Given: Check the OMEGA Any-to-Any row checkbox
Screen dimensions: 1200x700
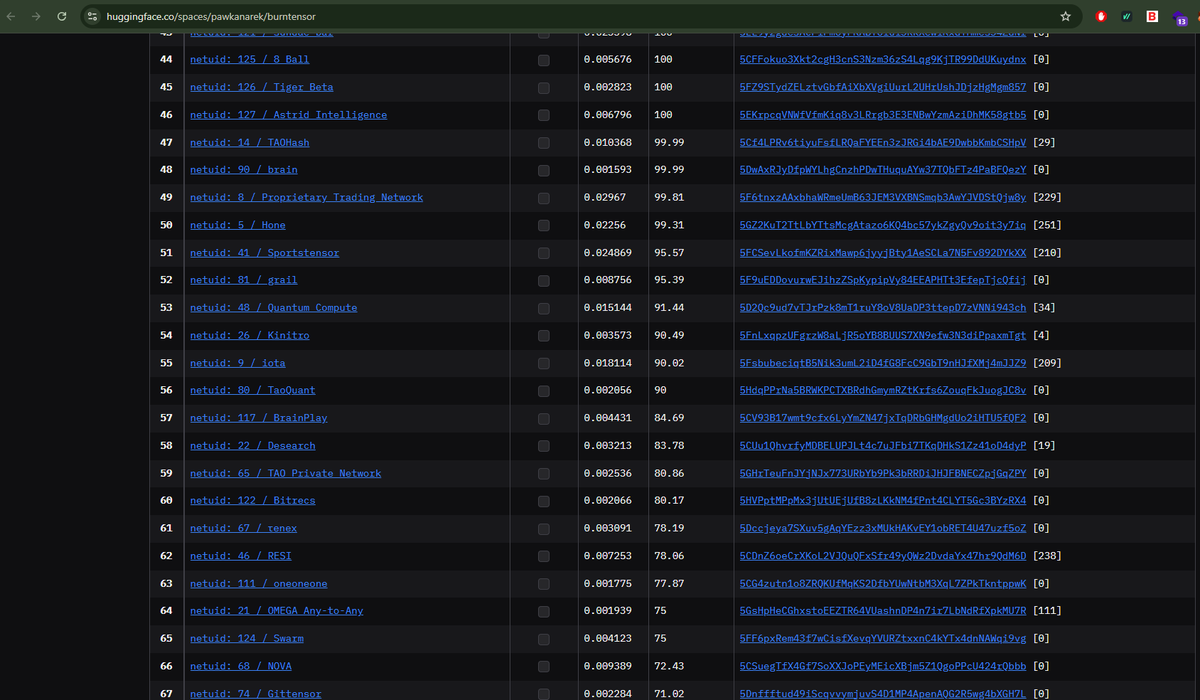Looking at the screenshot, I should 543,611.
